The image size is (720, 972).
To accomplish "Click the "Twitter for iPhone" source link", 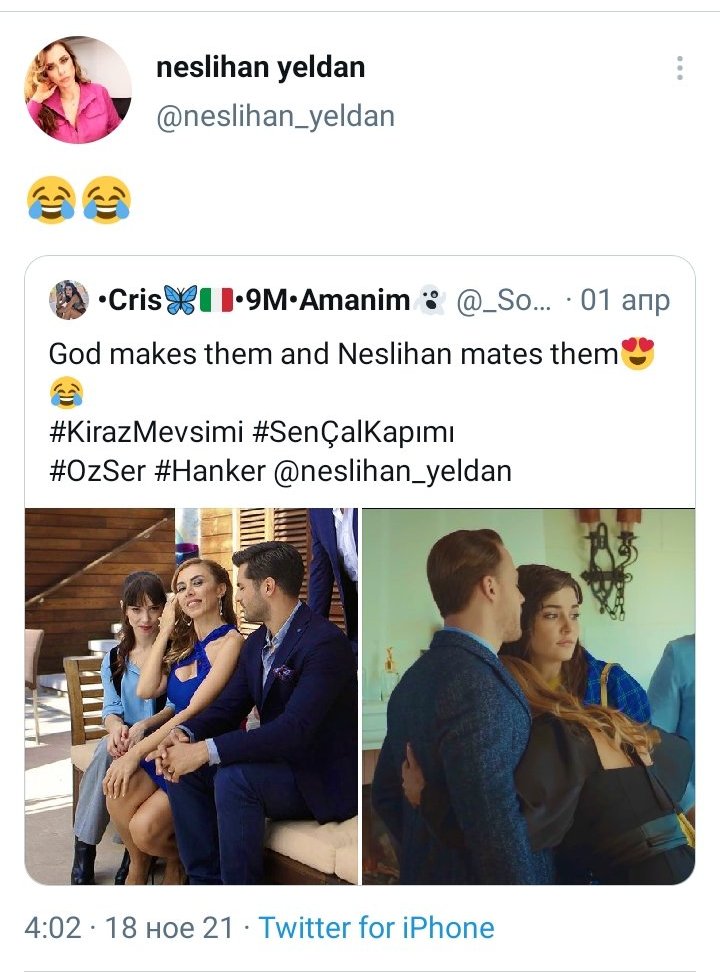I will tap(376, 927).
